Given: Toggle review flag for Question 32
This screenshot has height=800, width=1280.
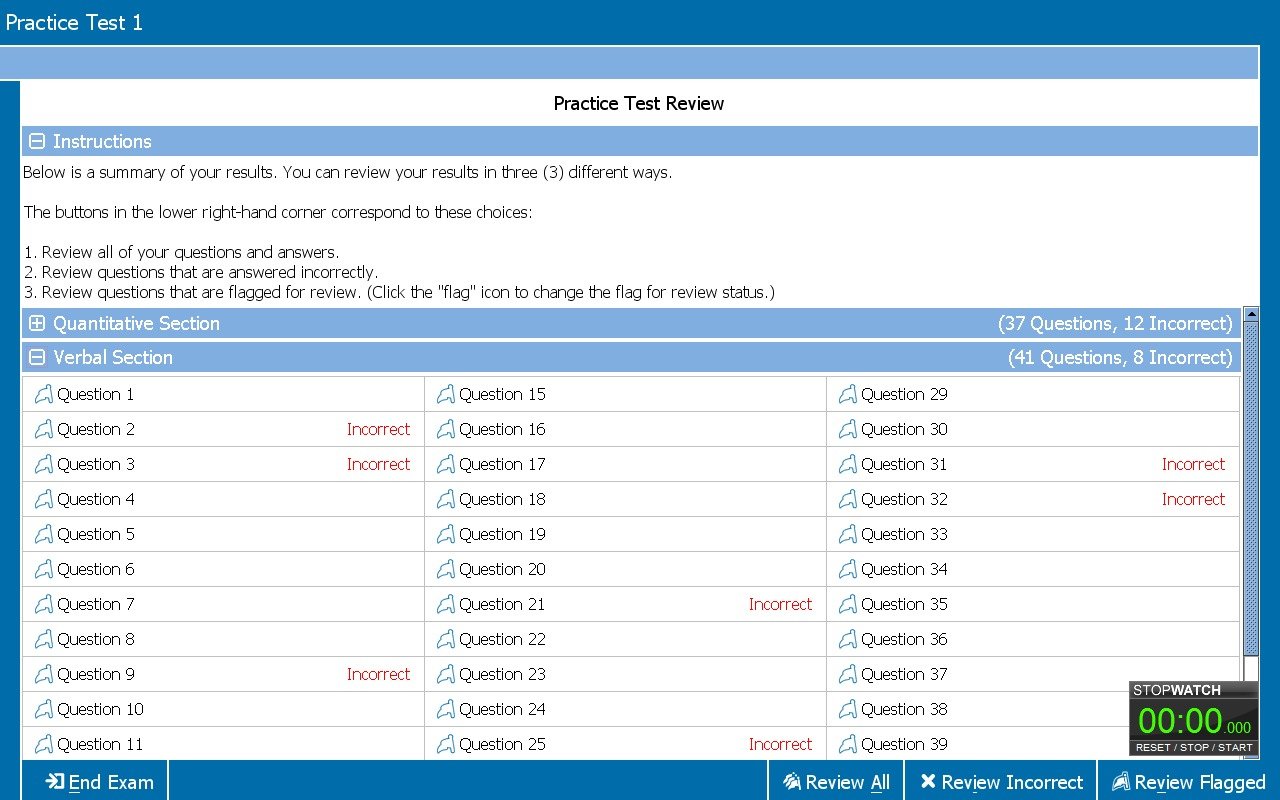Looking at the screenshot, I should (x=847, y=499).
